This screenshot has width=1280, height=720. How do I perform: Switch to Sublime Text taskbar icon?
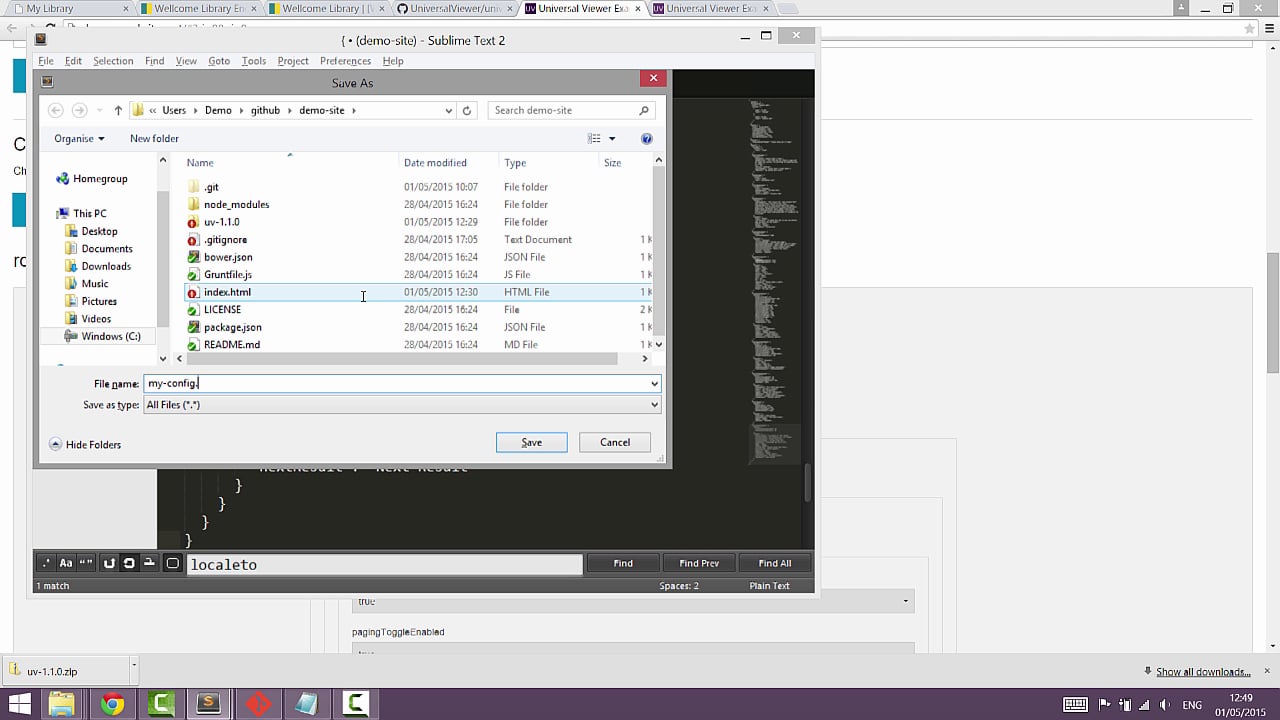tap(209, 704)
